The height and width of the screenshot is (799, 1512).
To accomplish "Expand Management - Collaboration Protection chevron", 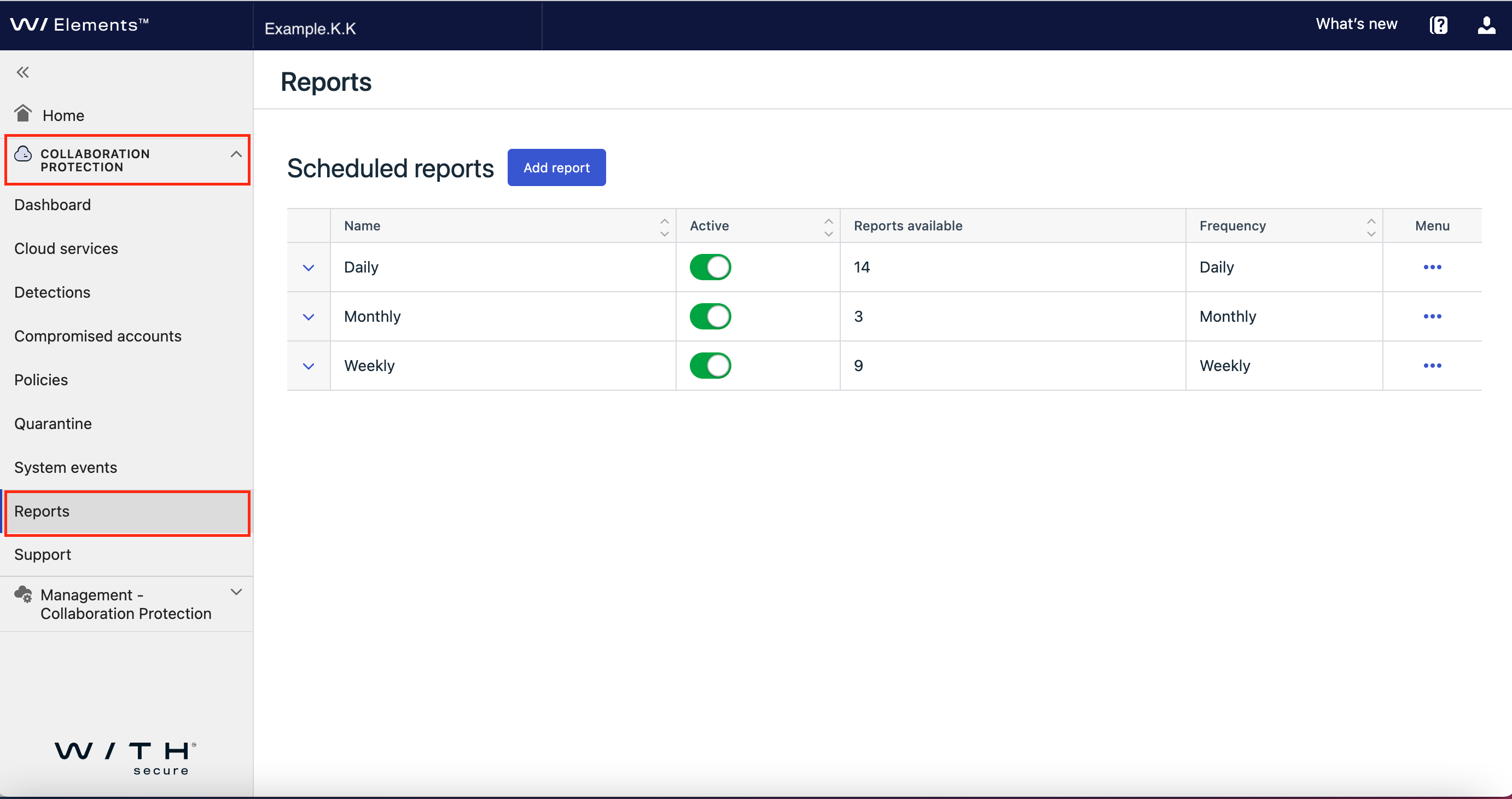I will coord(236,592).
